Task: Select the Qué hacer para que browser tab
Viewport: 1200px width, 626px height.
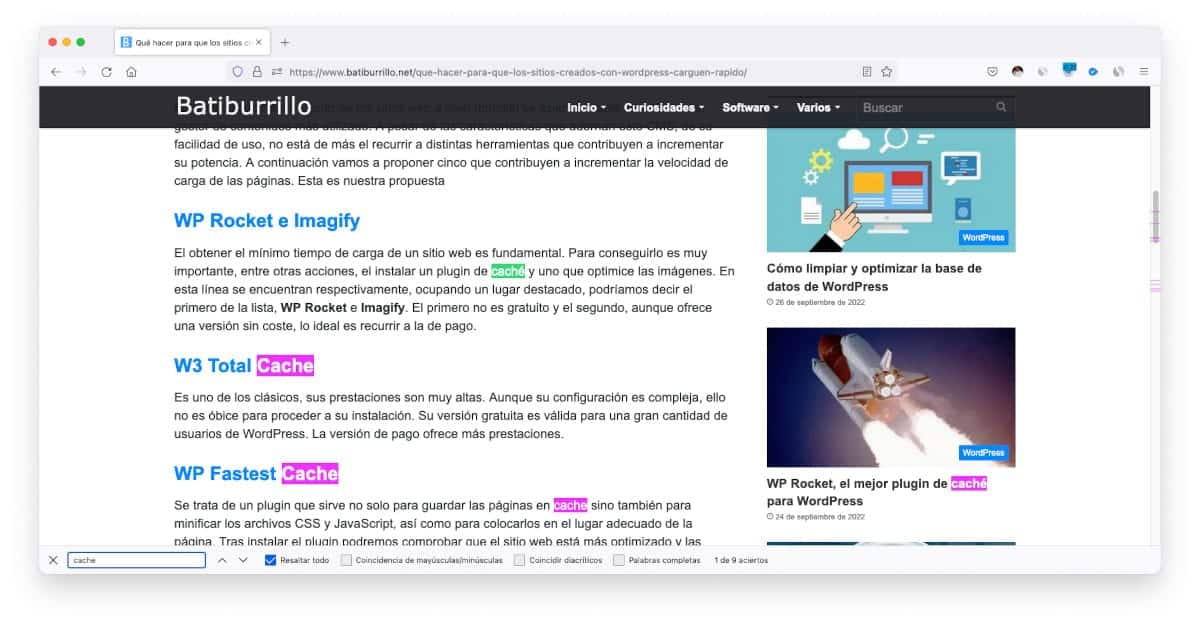Action: 190,42
